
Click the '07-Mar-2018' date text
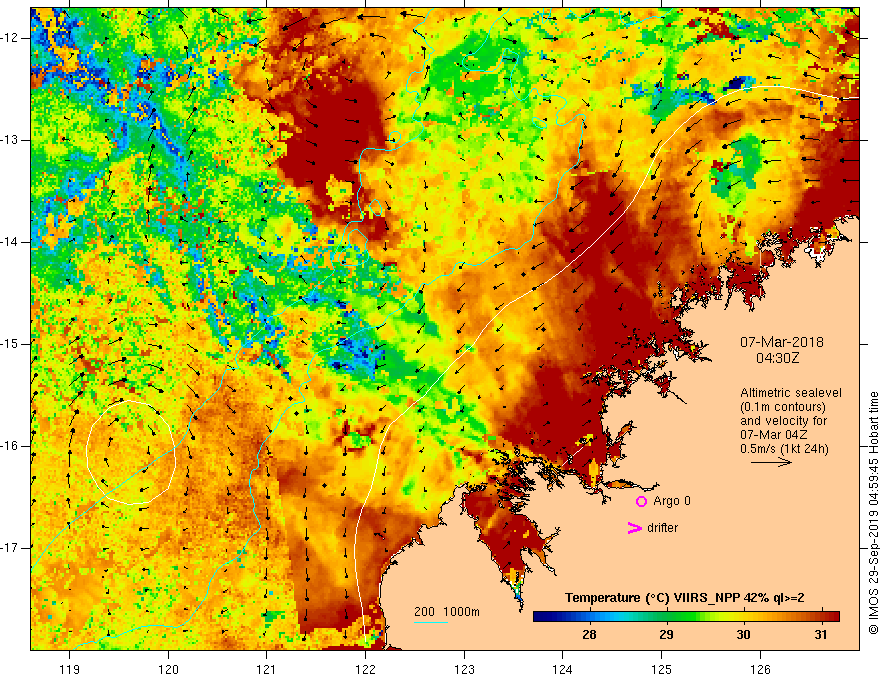781,342
